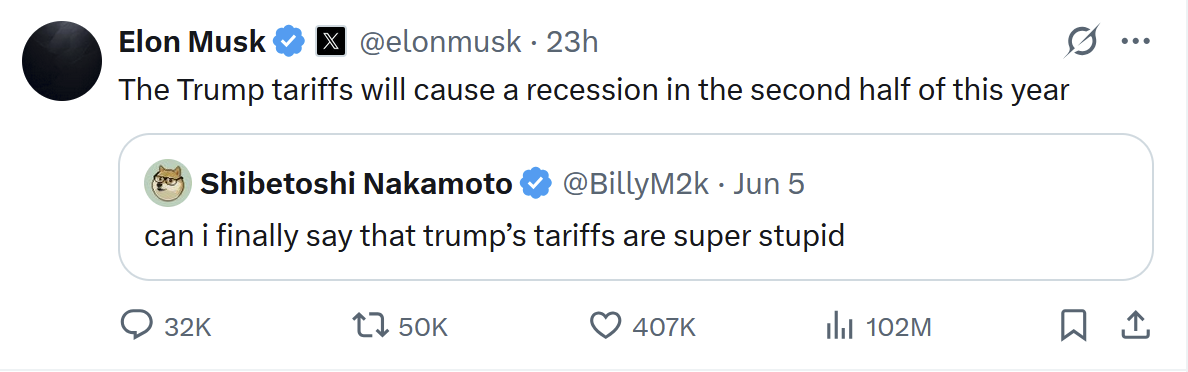
Task: Open Elon Musk's dark profile avatar
Action: coord(62,61)
